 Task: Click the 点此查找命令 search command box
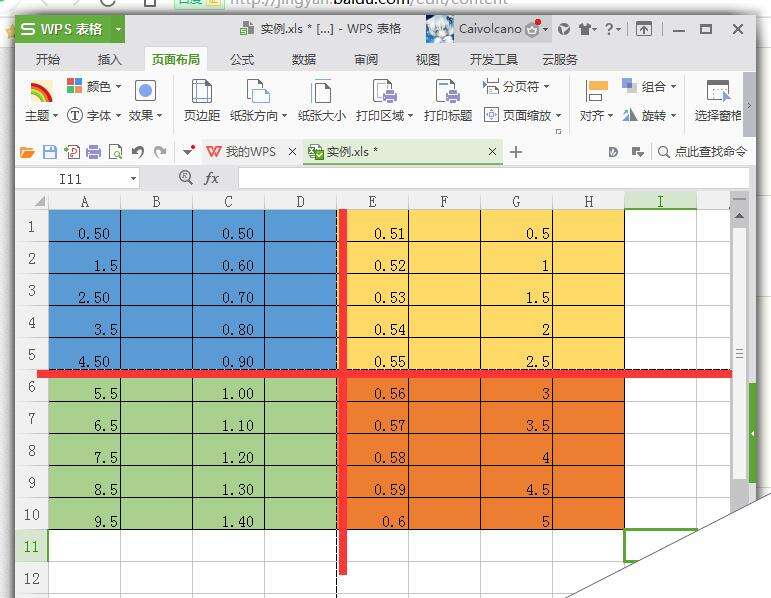point(702,151)
